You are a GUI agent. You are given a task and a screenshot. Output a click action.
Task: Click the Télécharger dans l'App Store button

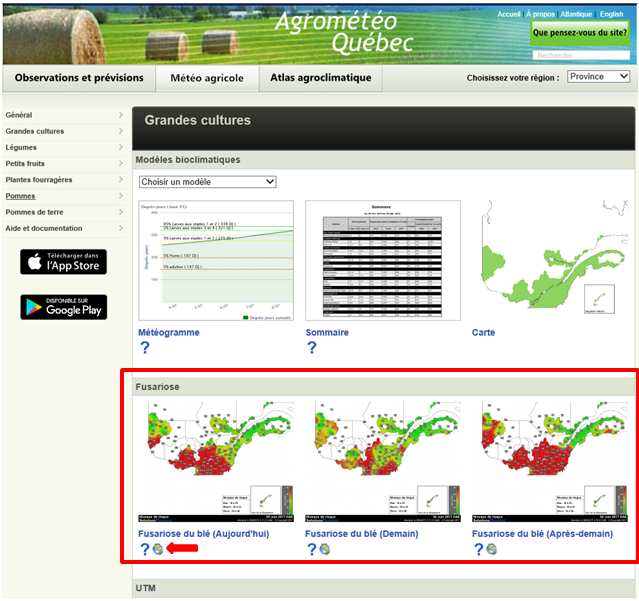click(63, 262)
